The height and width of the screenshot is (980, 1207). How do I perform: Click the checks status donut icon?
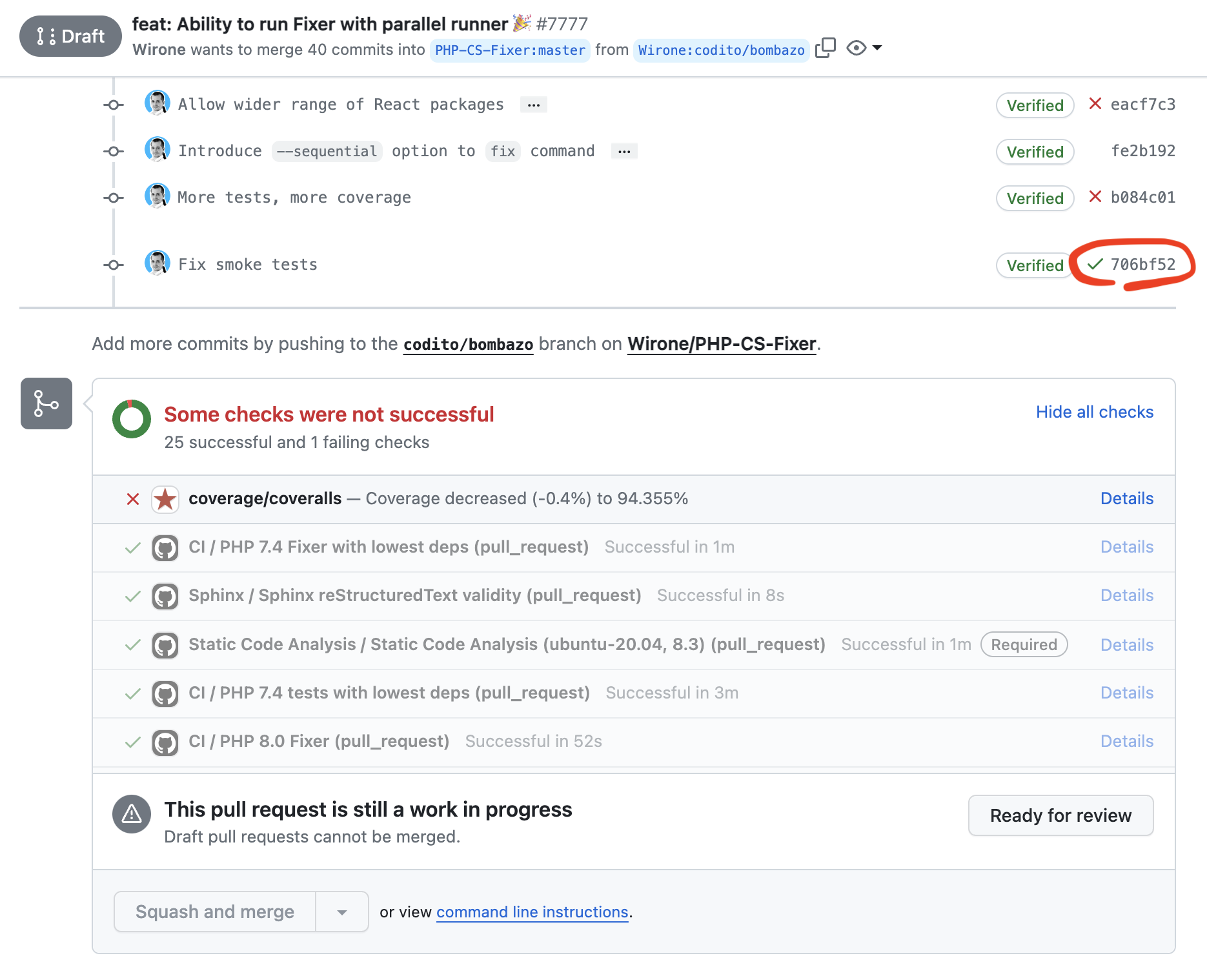tap(132, 419)
